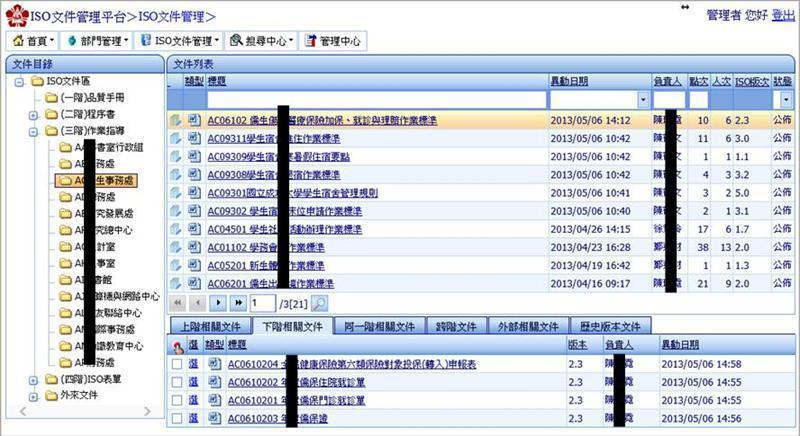Click the document icon for AC0610203
800x436 pixels.
pos(215,418)
